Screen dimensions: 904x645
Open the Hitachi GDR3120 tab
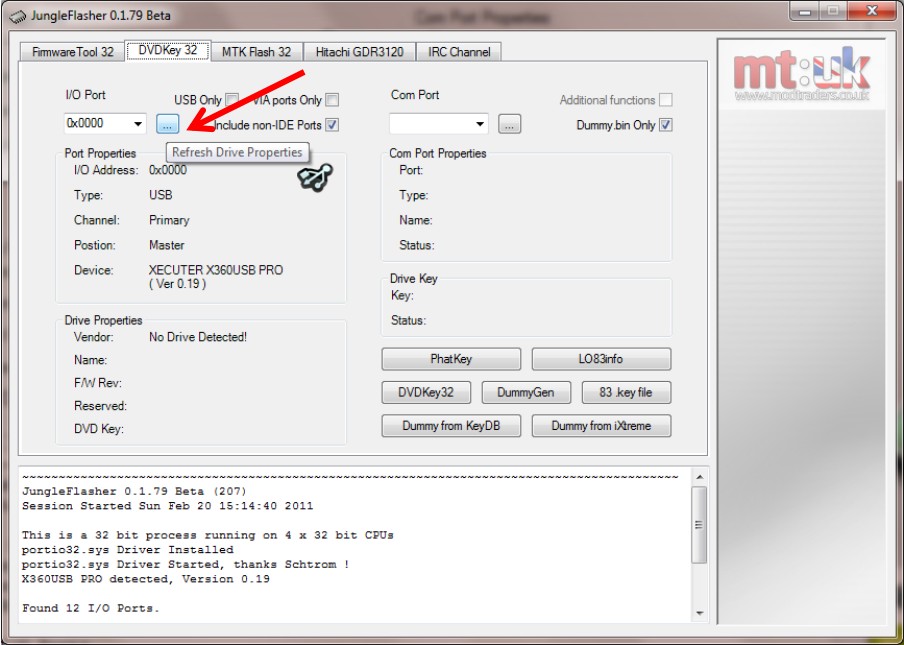(x=359, y=52)
